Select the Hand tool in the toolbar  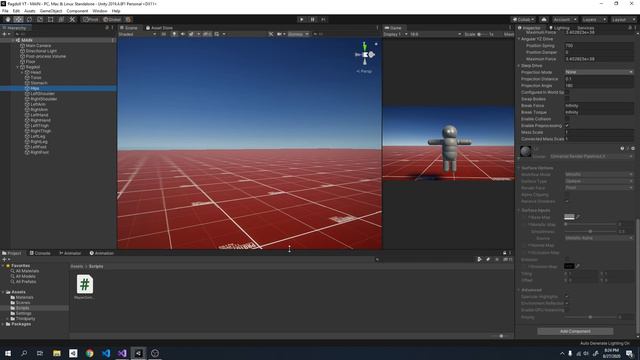point(8,19)
